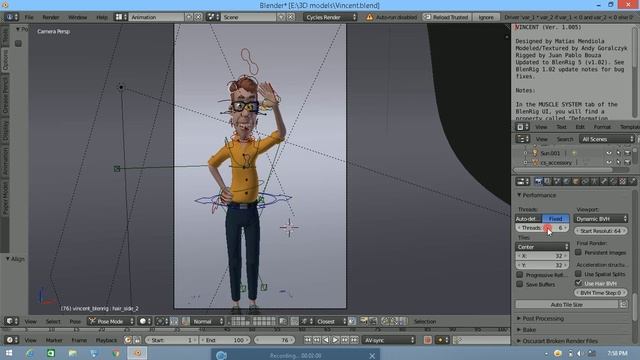Toggle renderability of Sun.001
640x360 pixels.
pyautogui.click(x=627, y=153)
